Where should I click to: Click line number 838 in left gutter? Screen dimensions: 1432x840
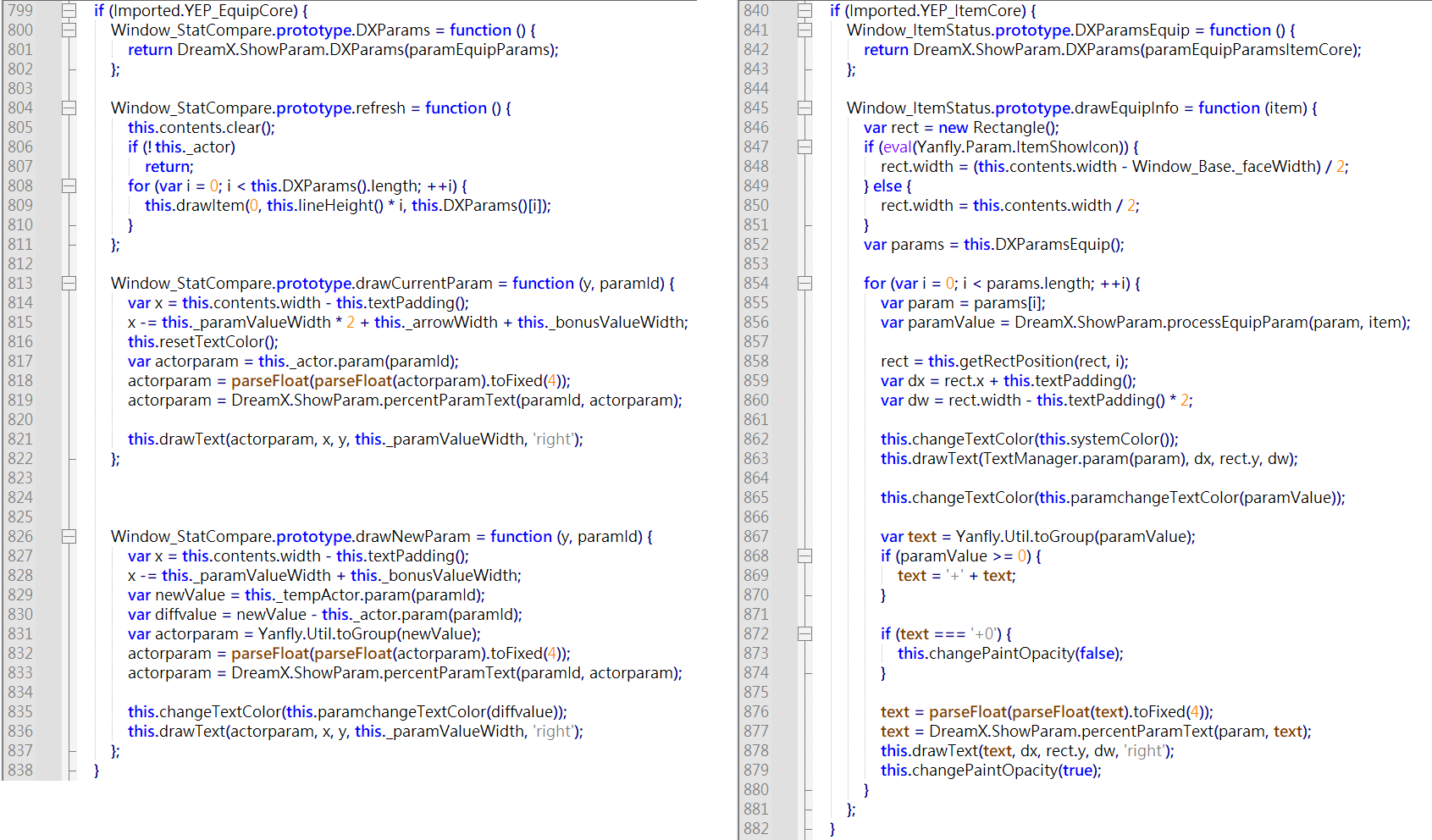(20, 771)
